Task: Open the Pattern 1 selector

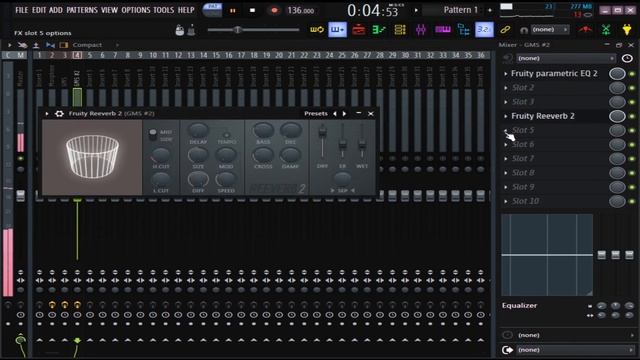Action: [x=460, y=10]
